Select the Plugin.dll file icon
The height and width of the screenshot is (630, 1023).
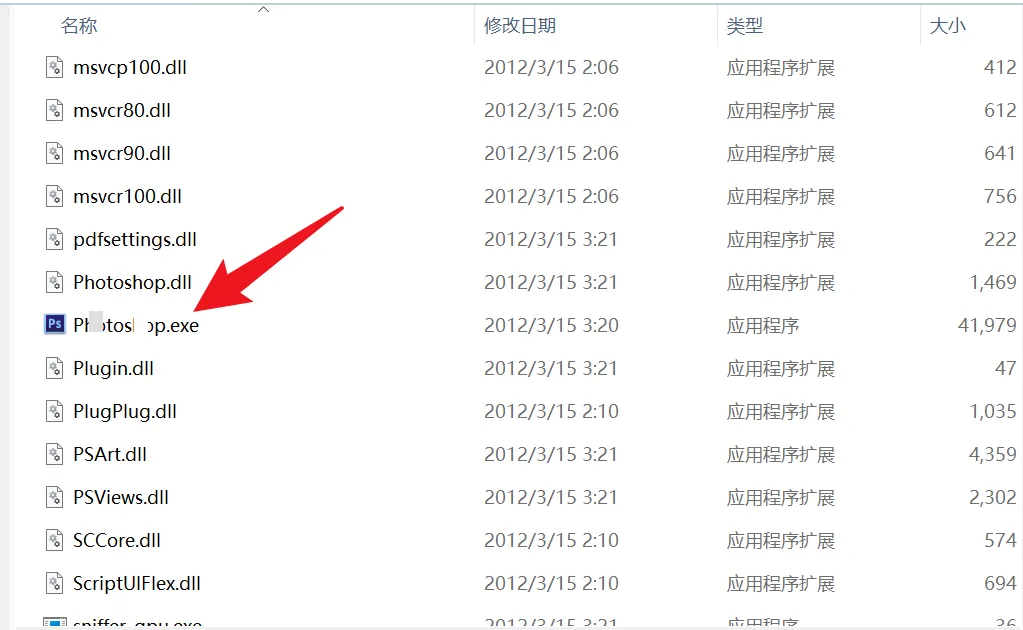coord(54,368)
